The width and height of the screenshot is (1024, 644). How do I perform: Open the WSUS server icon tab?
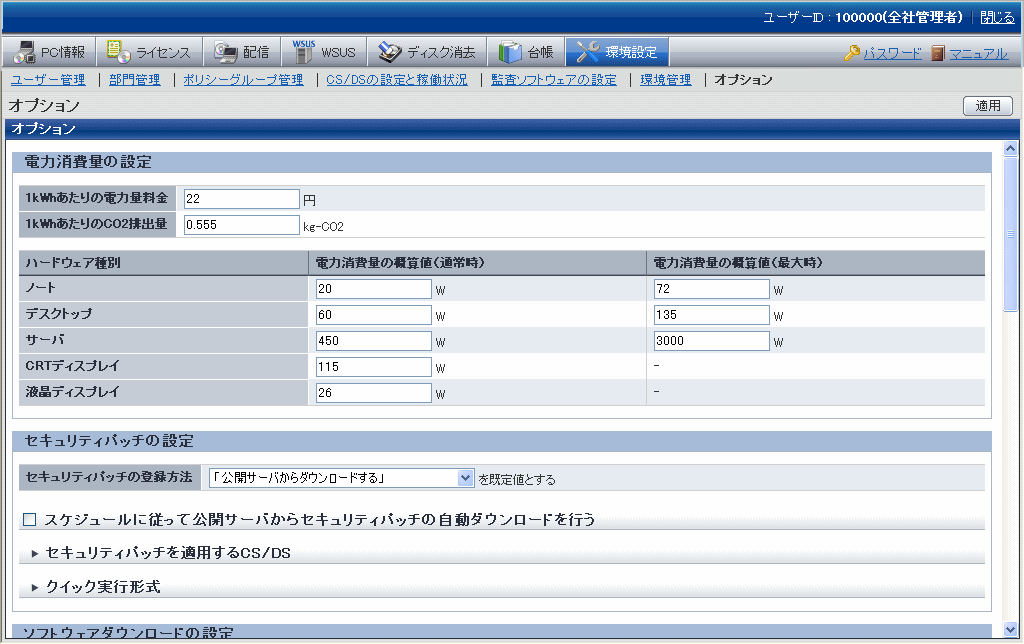(303, 52)
